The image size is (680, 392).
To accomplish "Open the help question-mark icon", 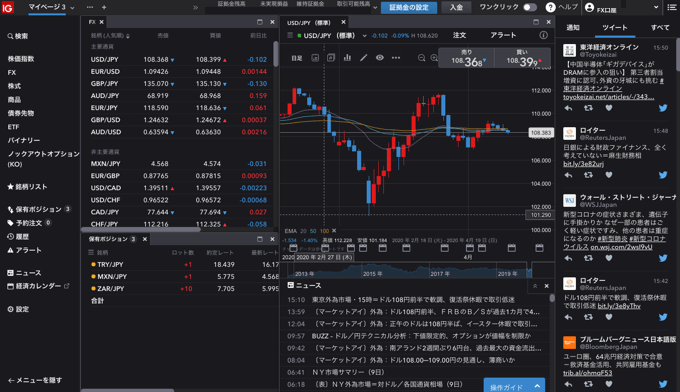I will (x=550, y=7).
